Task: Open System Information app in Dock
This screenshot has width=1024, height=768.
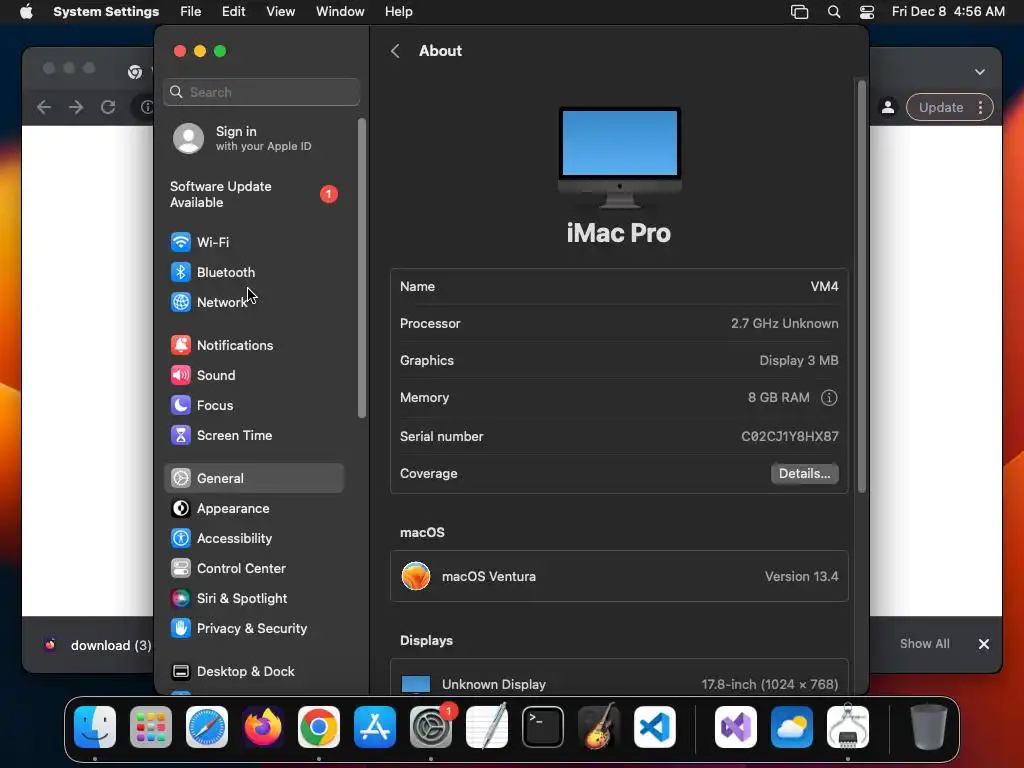Action: point(848,728)
